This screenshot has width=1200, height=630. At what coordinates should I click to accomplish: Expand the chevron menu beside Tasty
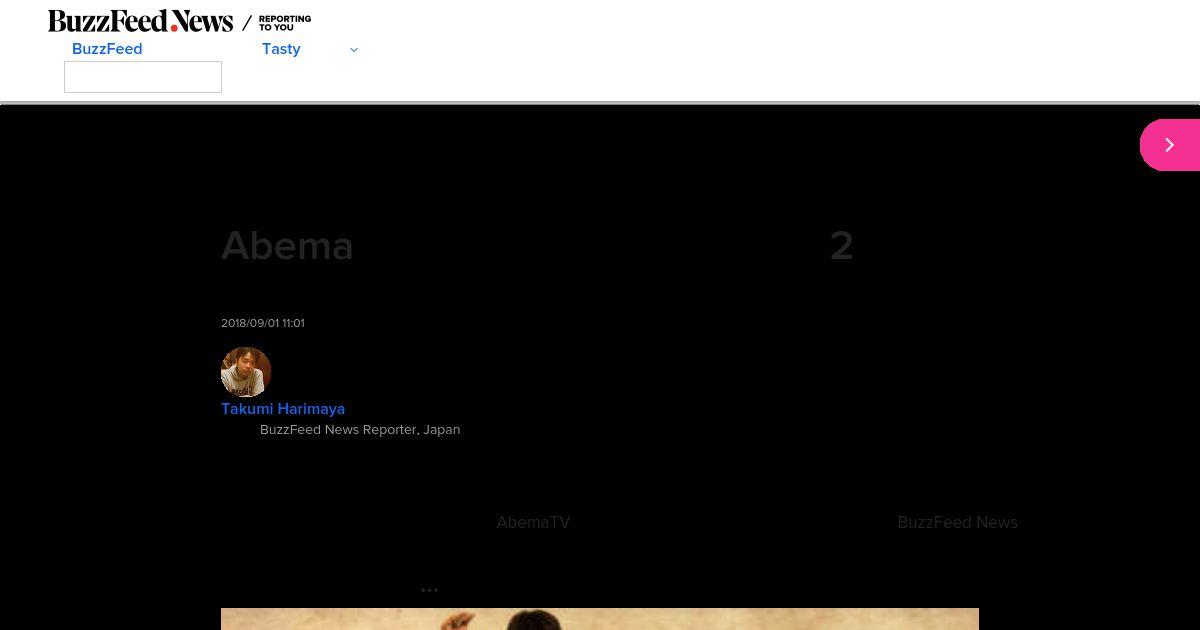coord(353,50)
